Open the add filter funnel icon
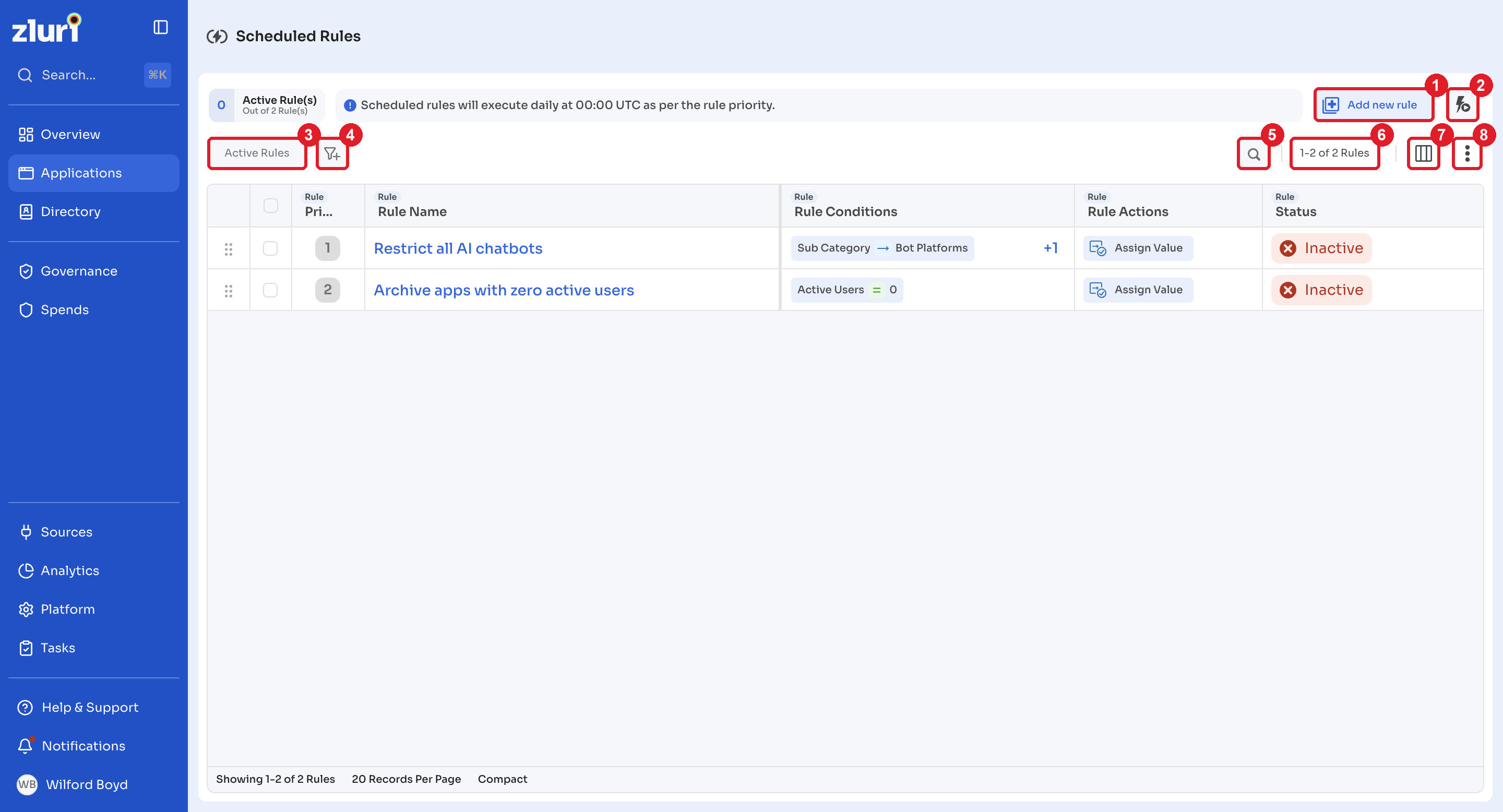Viewport: 1503px width, 812px height. [x=332, y=153]
